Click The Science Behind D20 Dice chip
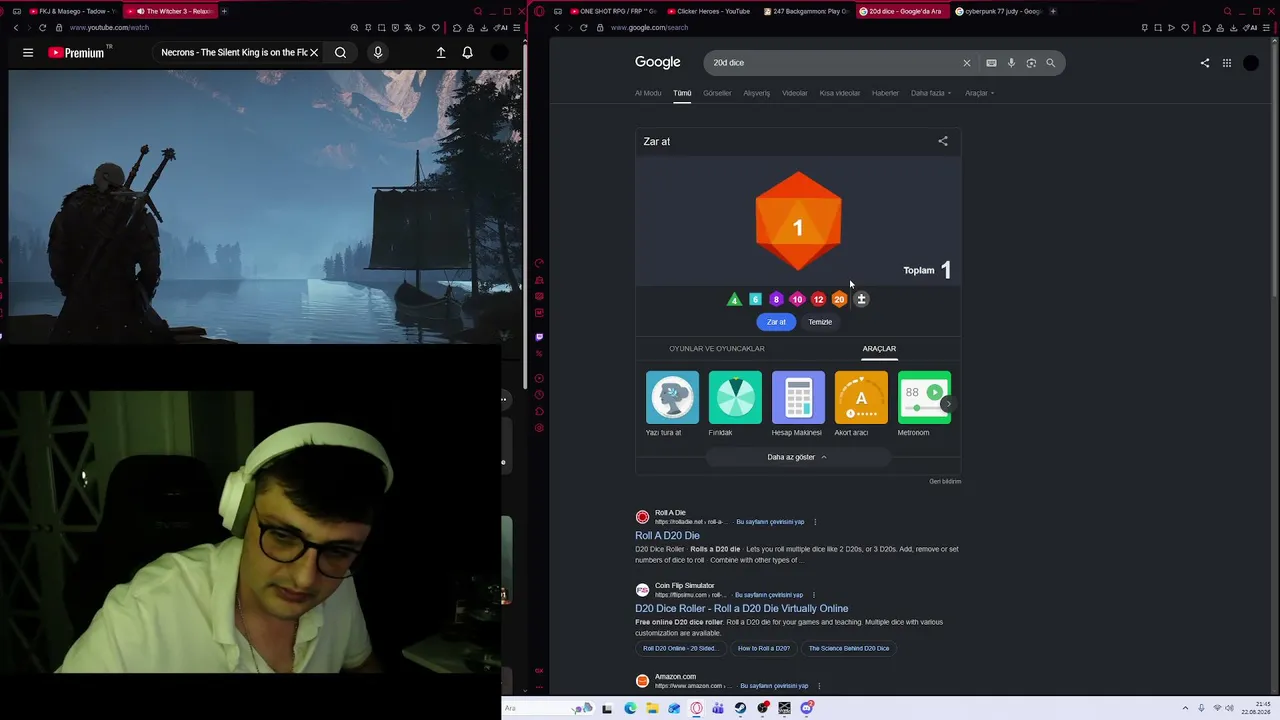This screenshot has height=720, width=1280. tap(849, 648)
